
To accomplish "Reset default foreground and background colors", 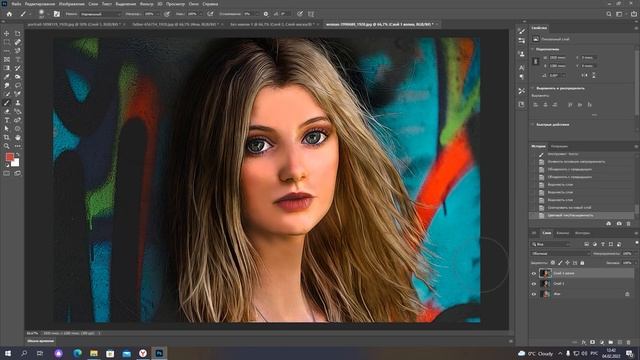I will 7,166.
